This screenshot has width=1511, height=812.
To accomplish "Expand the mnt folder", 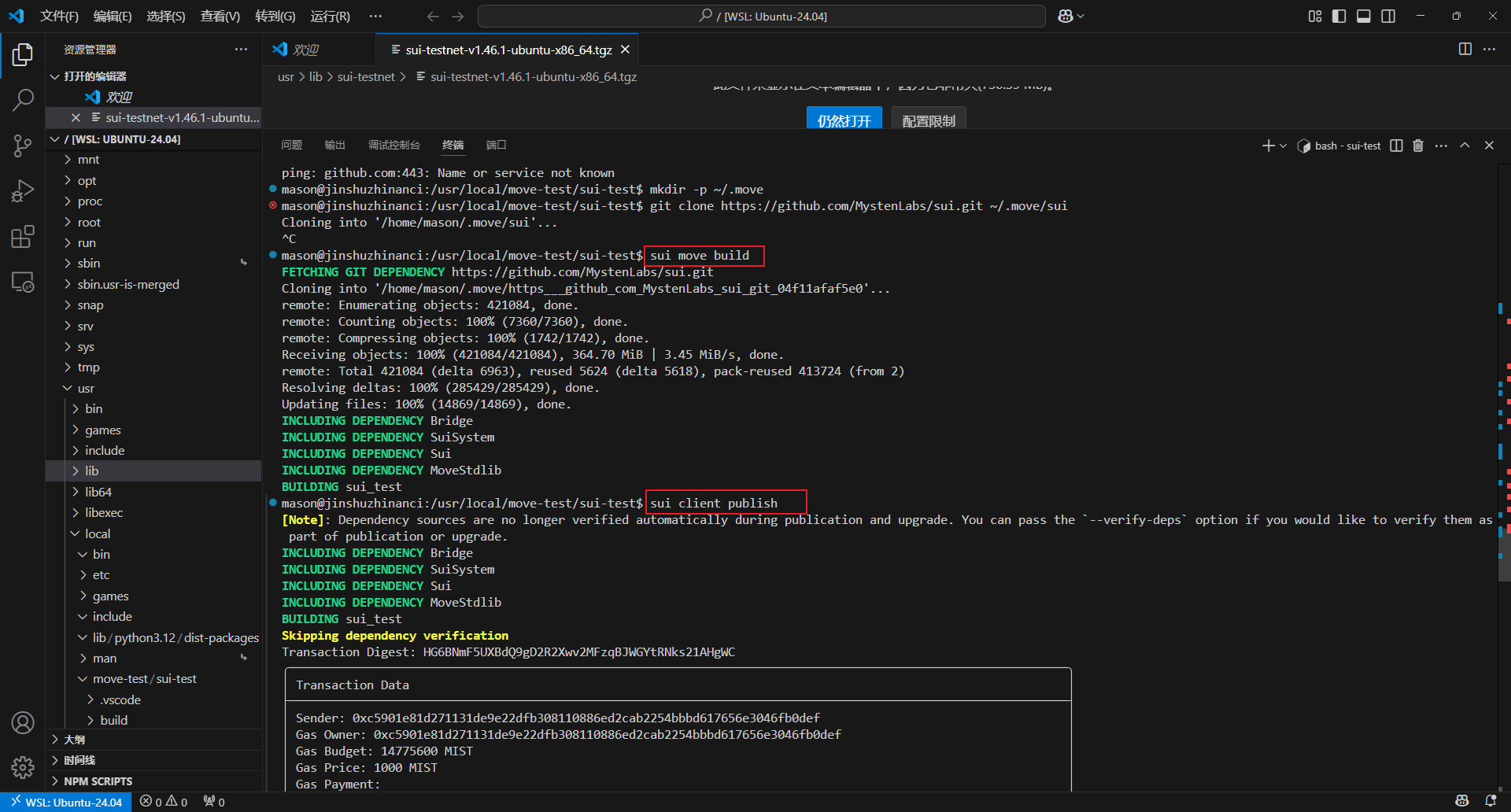I will 154,160.
